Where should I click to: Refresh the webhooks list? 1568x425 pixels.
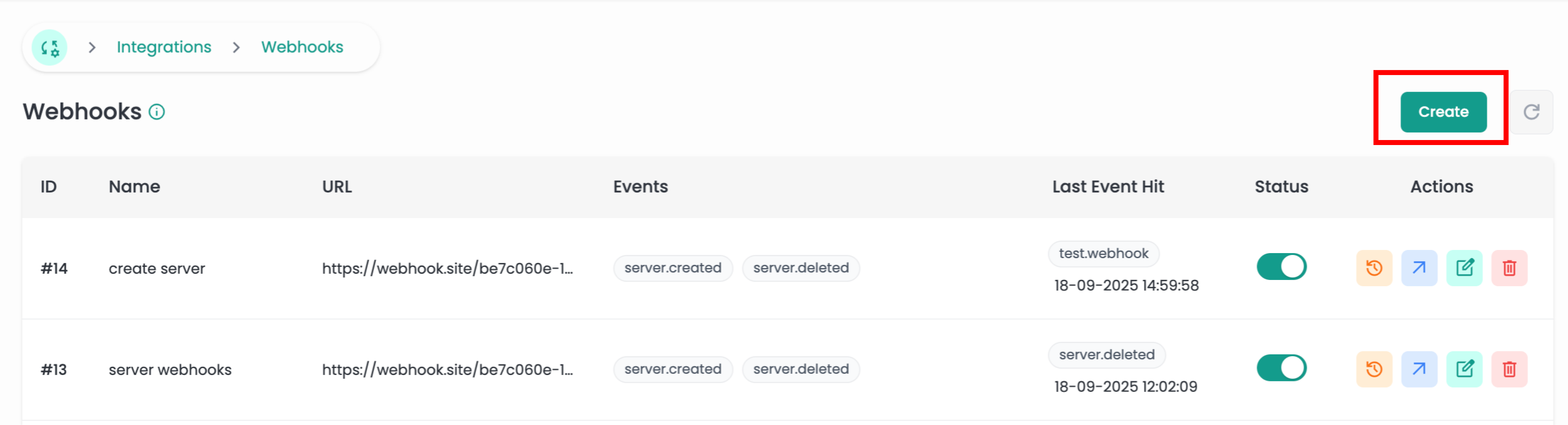(x=1531, y=112)
